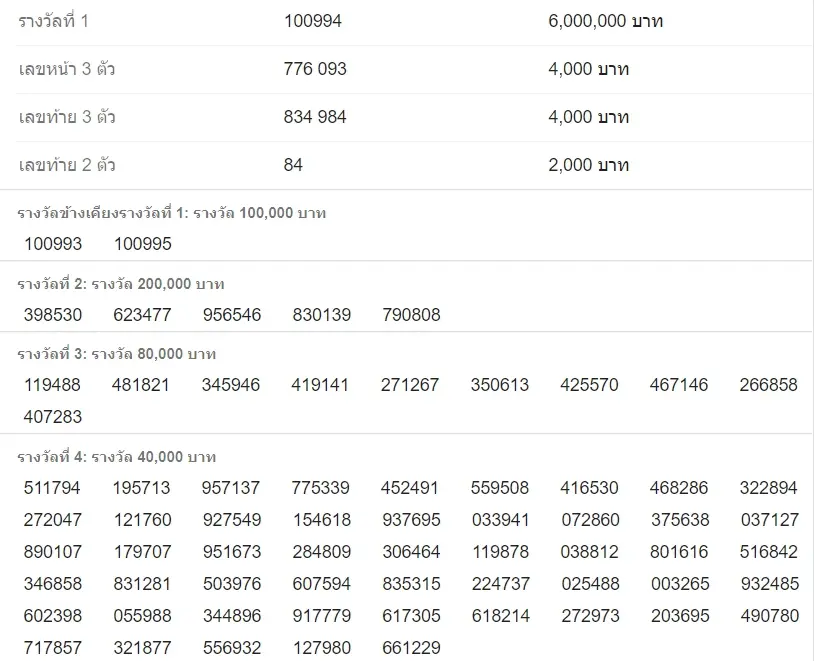The image size is (814, 661).
Task: Select adjacent prize number 100995
Action: click(143, 244)
